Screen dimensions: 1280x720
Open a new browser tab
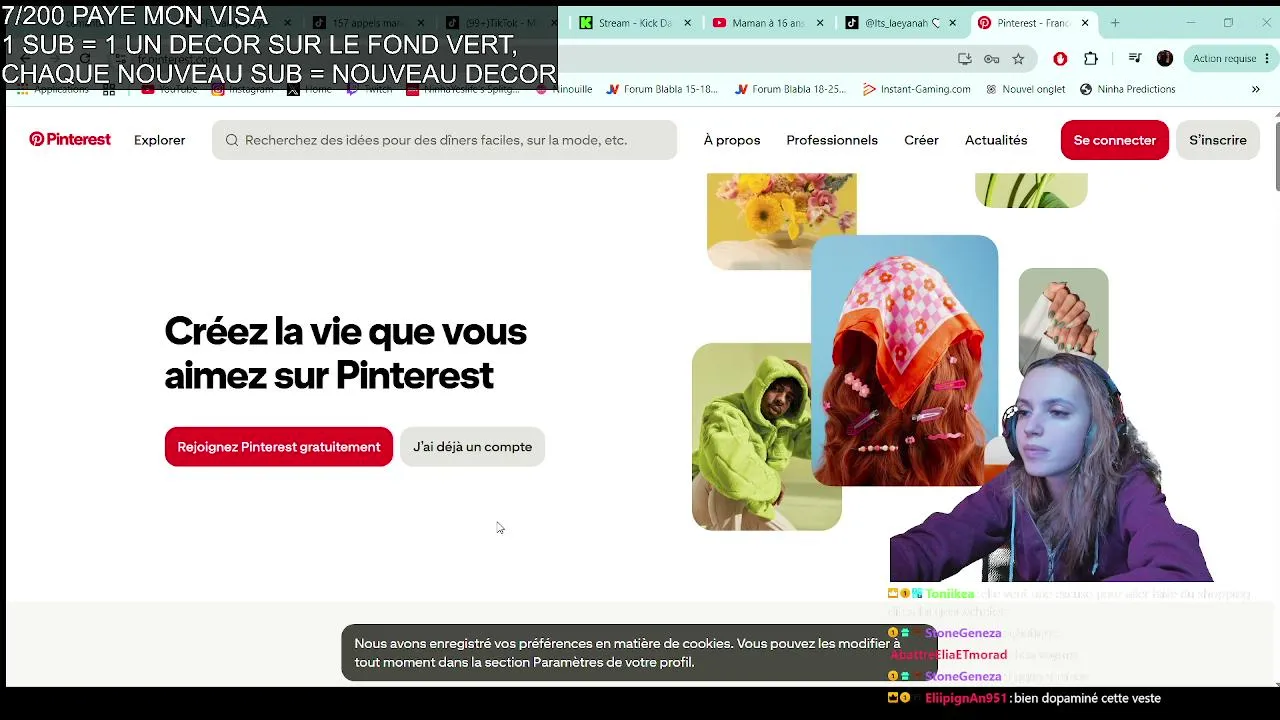point(1115,23)
